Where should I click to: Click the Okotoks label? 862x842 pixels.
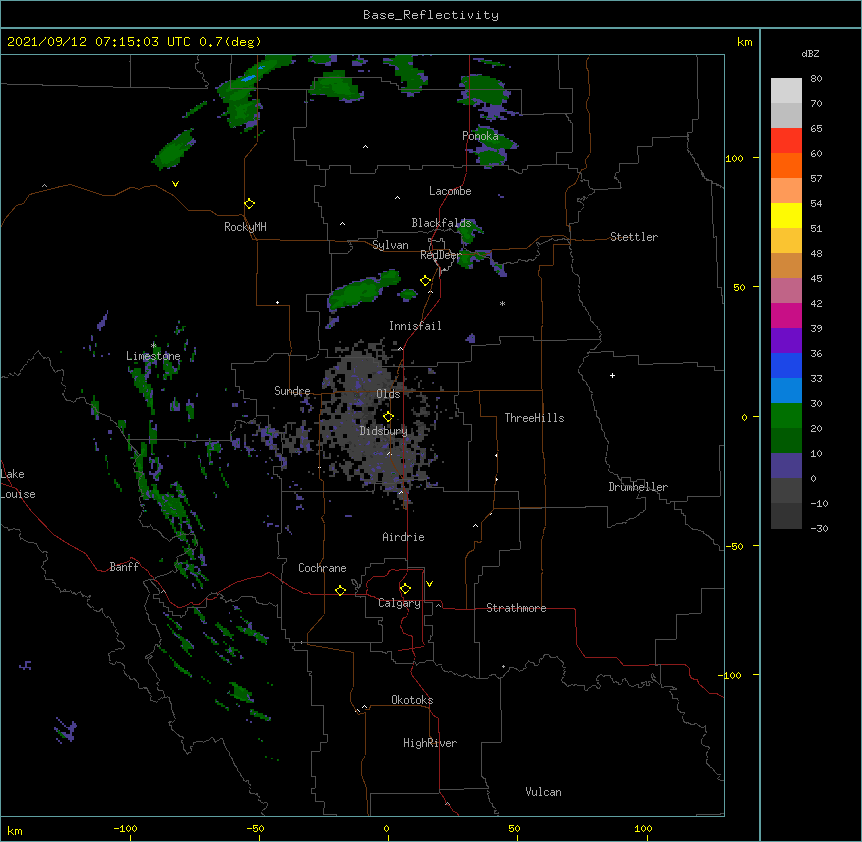click(x=412, y=700)
